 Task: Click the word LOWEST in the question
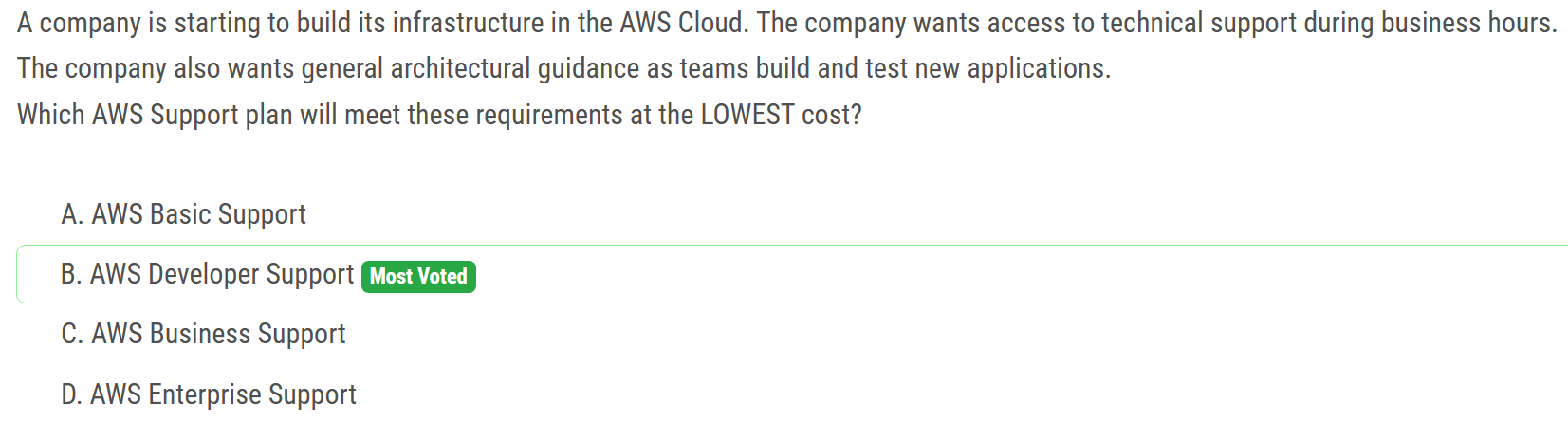747,115
